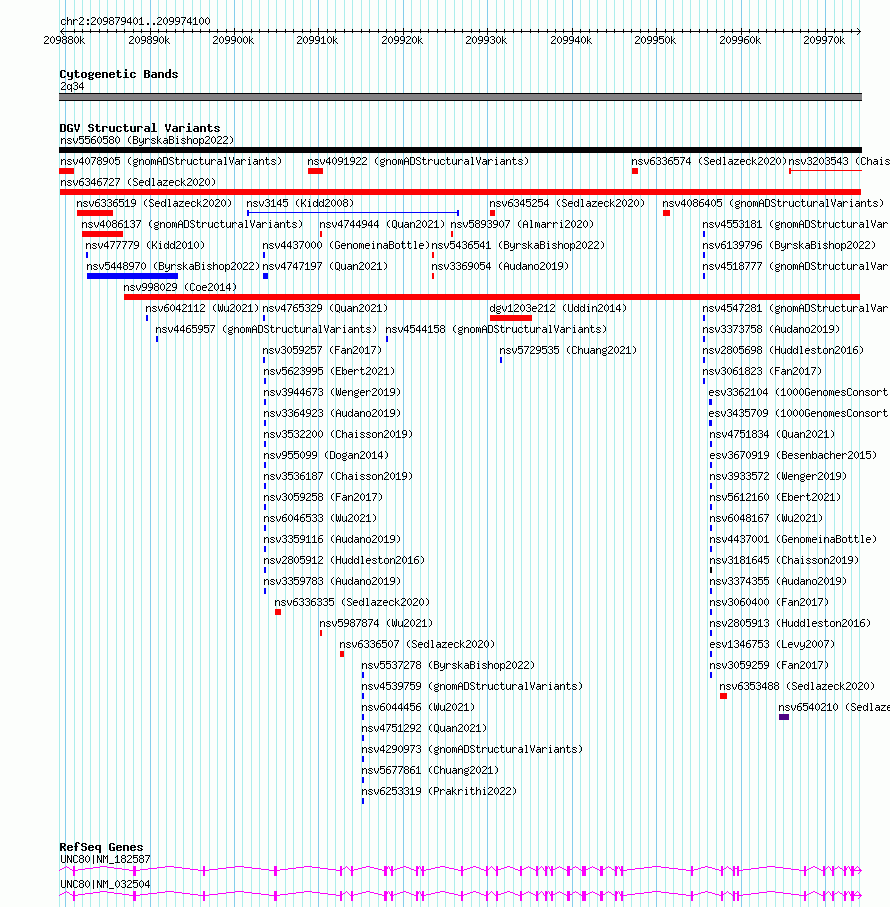Viewport: 890px width, 907px height.
Task: Click nsv5612160 (Ebert2021) label
Action: click(x=775, y=497)
